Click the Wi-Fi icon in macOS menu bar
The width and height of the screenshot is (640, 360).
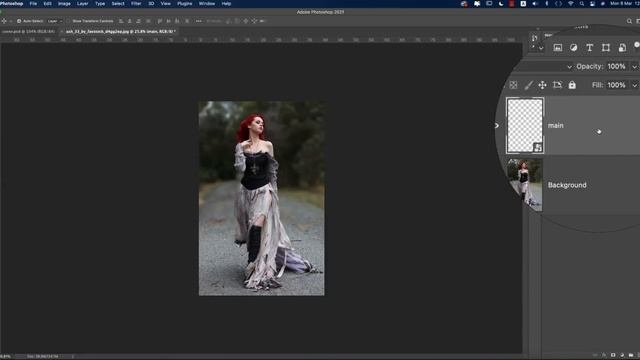pyautogui.click(x=571, y=4)
